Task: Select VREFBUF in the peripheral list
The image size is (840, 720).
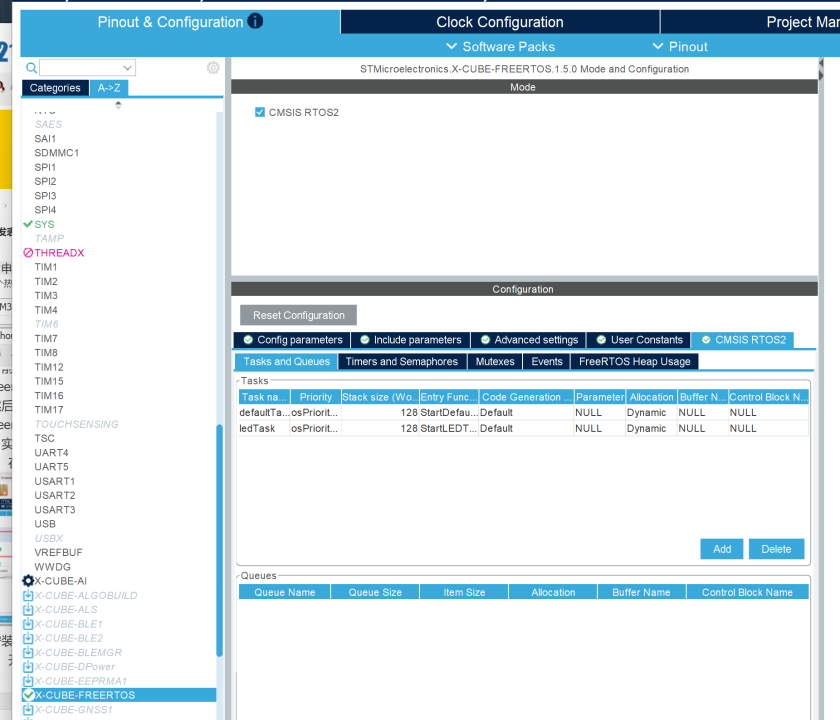Action: 58,552
